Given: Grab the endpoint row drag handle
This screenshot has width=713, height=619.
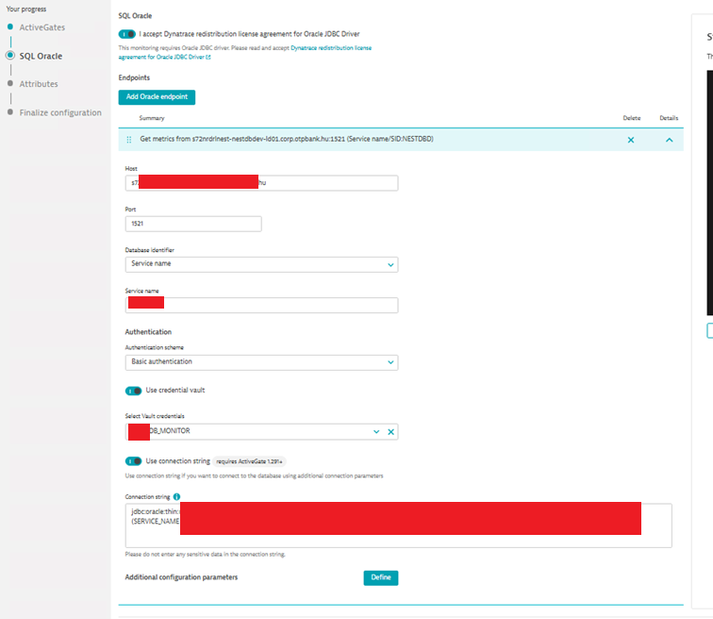Looking at the screenshot, I should coord(129,140).
